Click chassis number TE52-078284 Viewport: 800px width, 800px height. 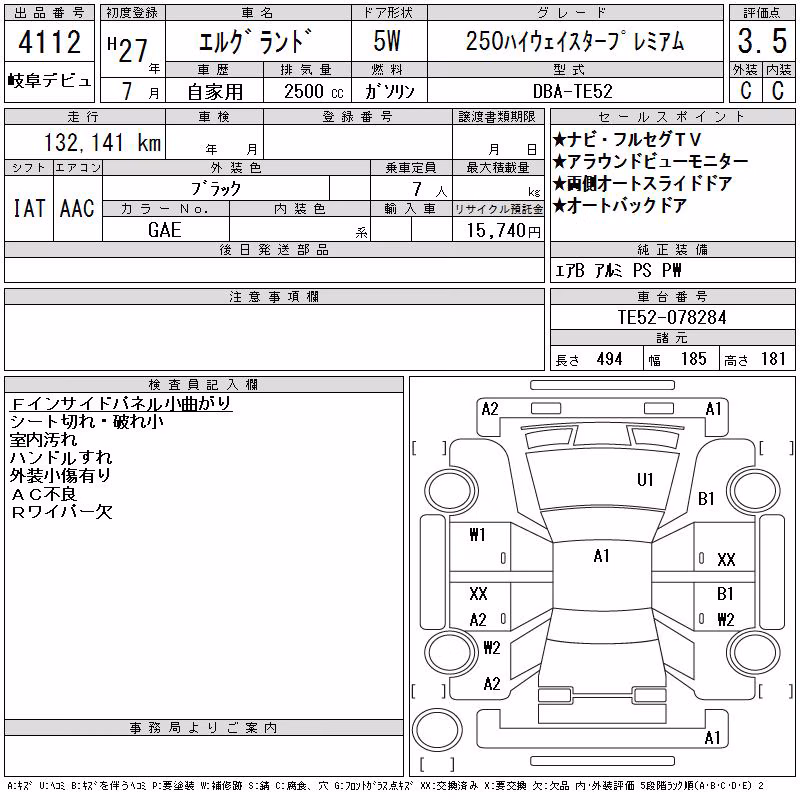tap(672, 317)
